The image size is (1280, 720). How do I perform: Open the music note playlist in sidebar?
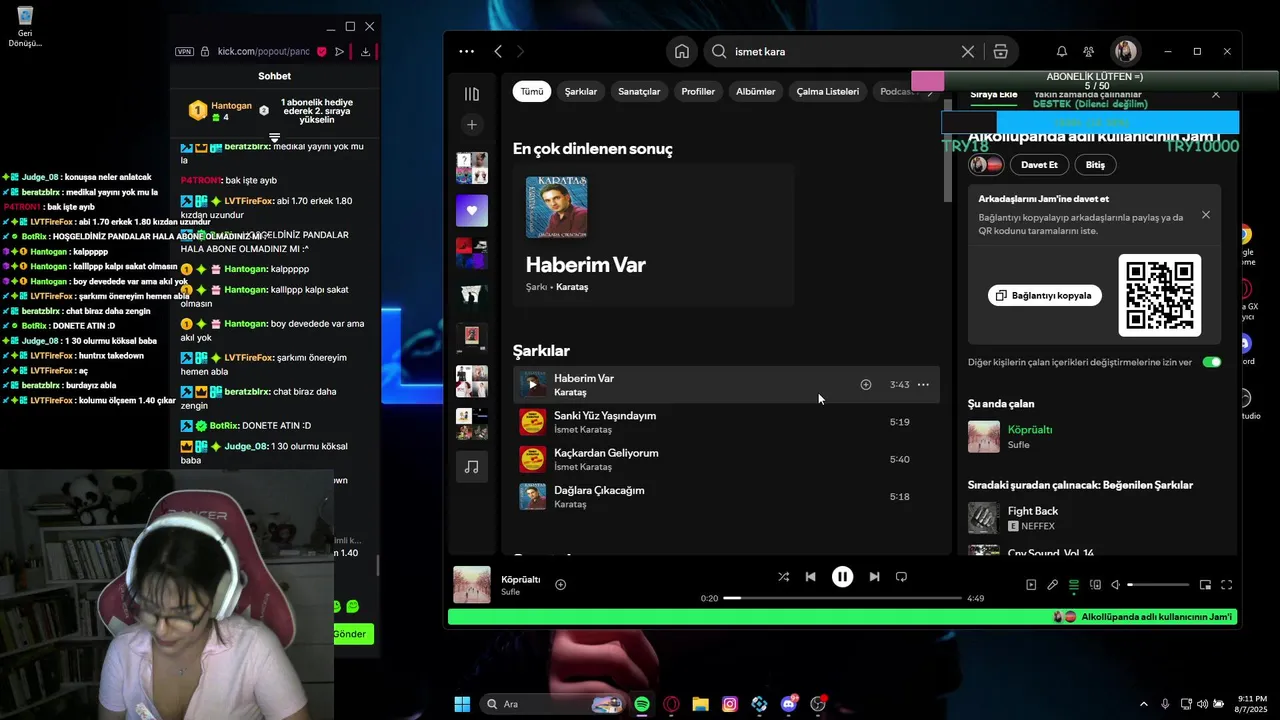coord(472,467)
